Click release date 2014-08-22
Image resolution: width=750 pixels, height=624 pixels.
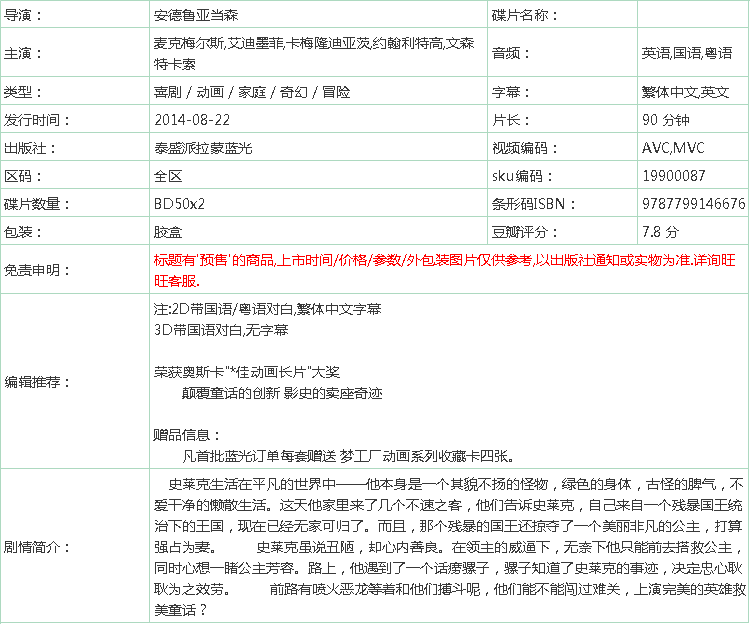(x=192, y=120)
